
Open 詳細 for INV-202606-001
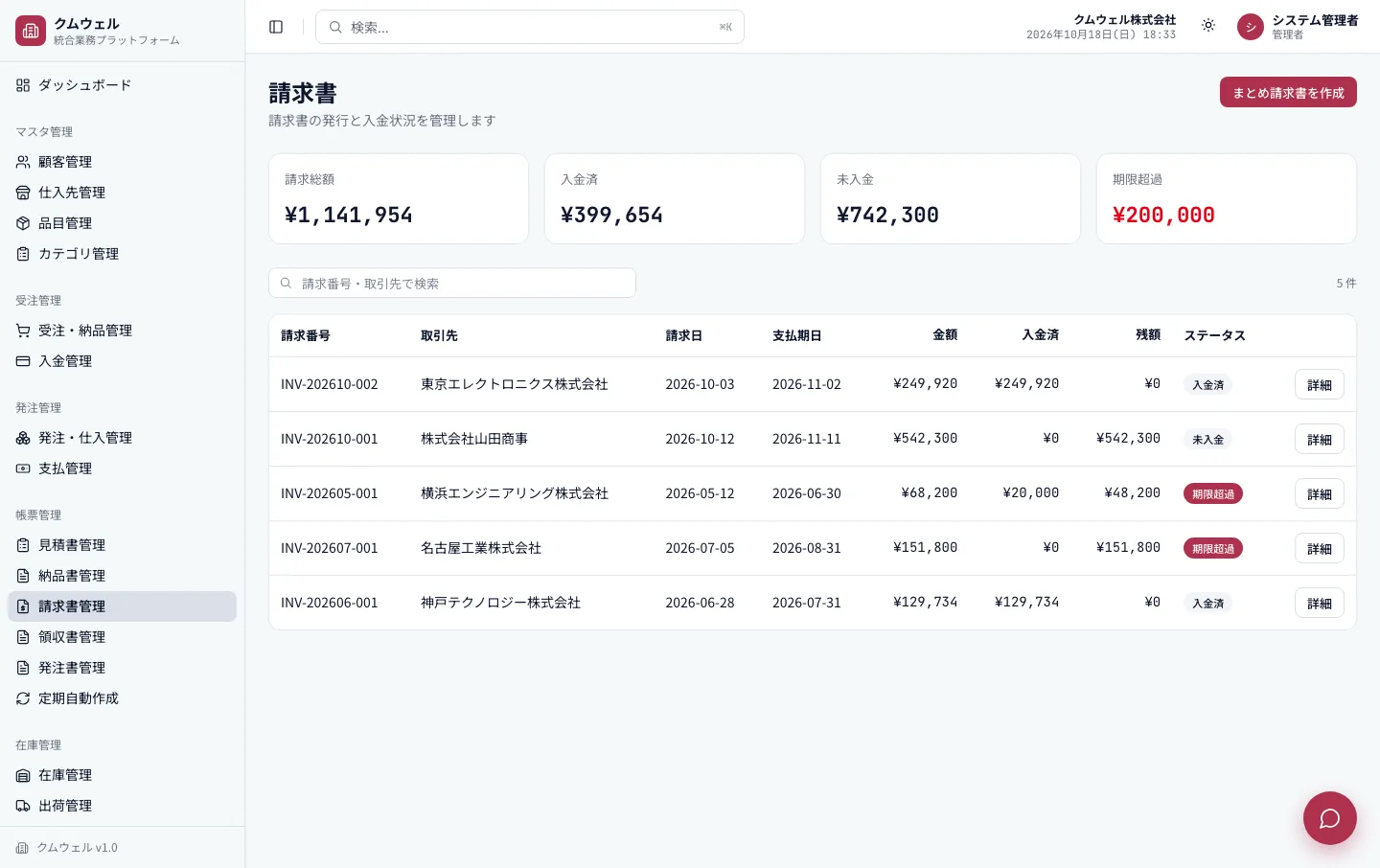pos(1320,603)
